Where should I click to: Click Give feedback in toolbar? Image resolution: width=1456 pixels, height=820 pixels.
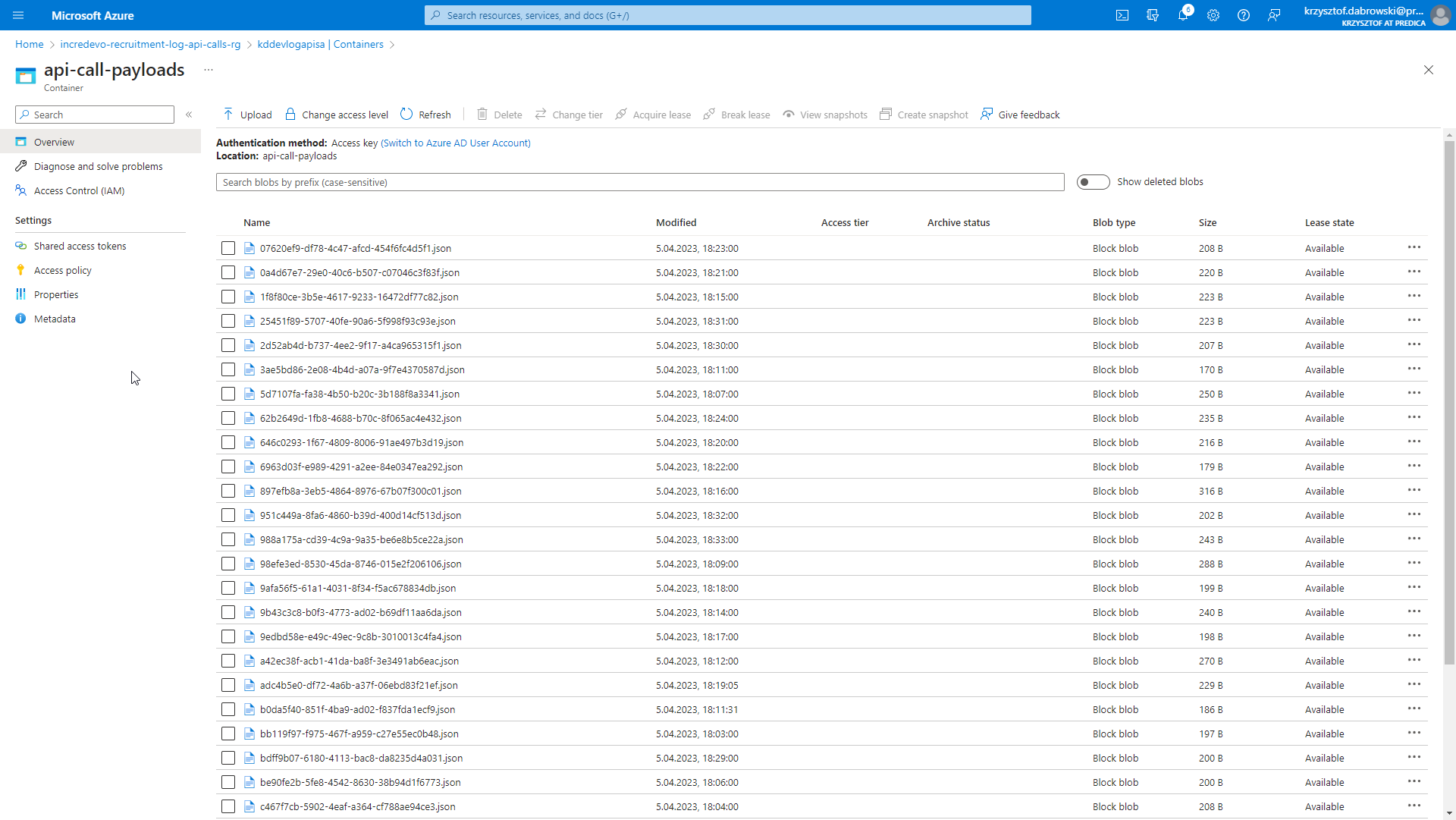click(x=1020, y=115)
